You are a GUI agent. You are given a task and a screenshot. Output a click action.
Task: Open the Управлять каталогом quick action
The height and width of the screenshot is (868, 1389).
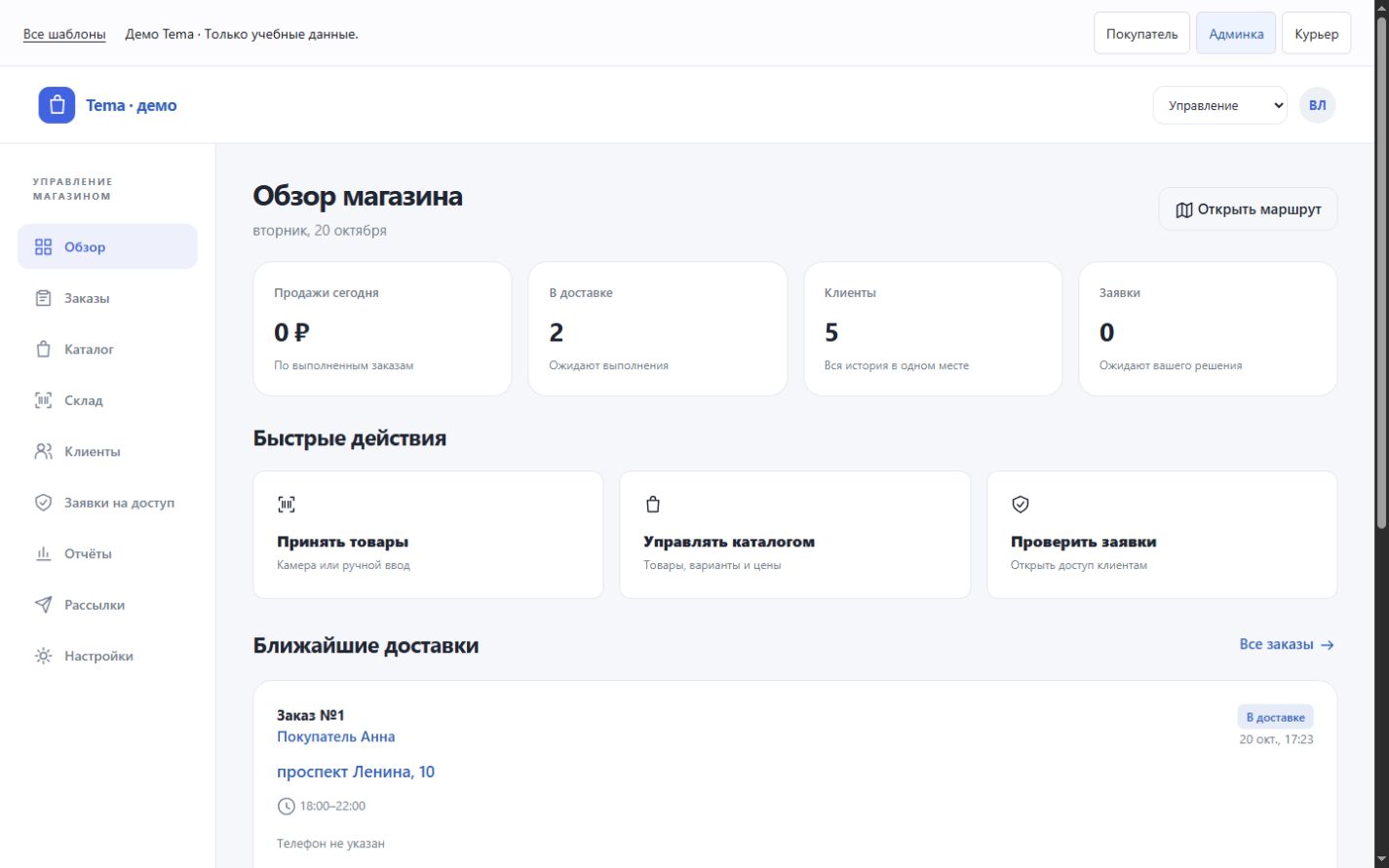794,535
